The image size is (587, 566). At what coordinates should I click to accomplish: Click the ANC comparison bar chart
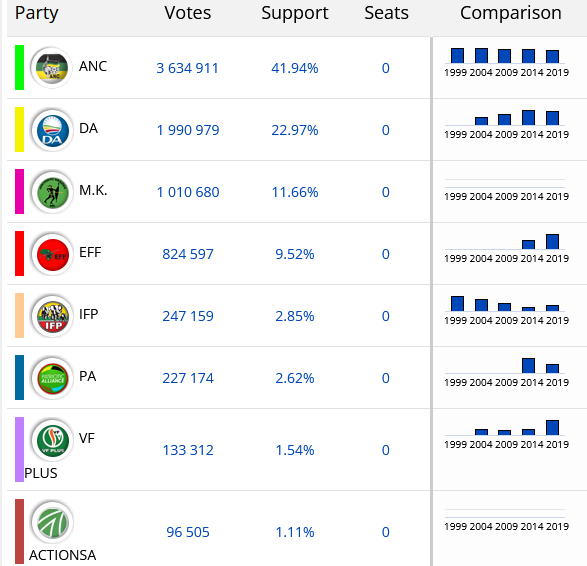pos(507,63)
